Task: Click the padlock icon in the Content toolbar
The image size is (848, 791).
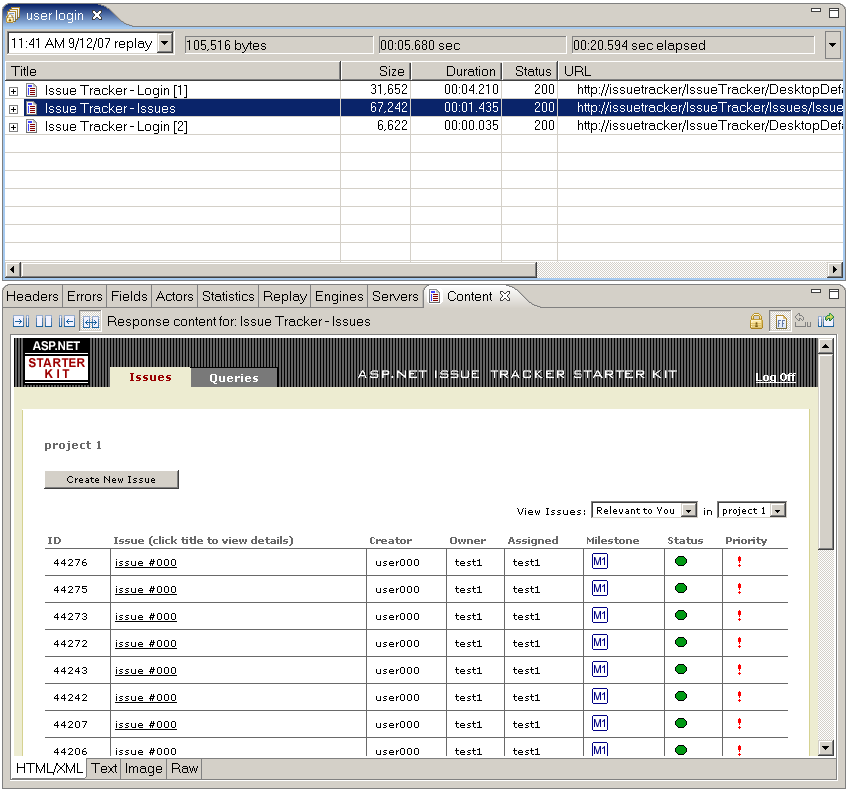Action: [x=757, y=321]
